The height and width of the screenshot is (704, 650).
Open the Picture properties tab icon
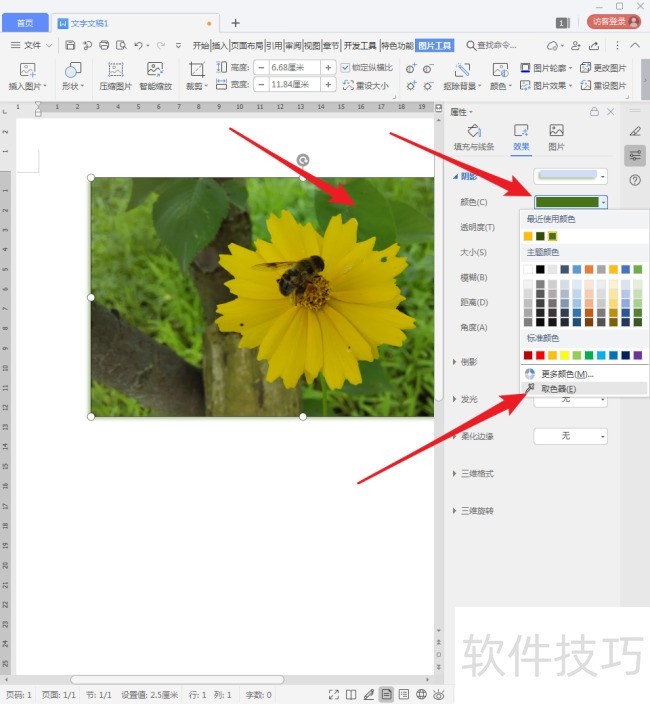[556, 131]
